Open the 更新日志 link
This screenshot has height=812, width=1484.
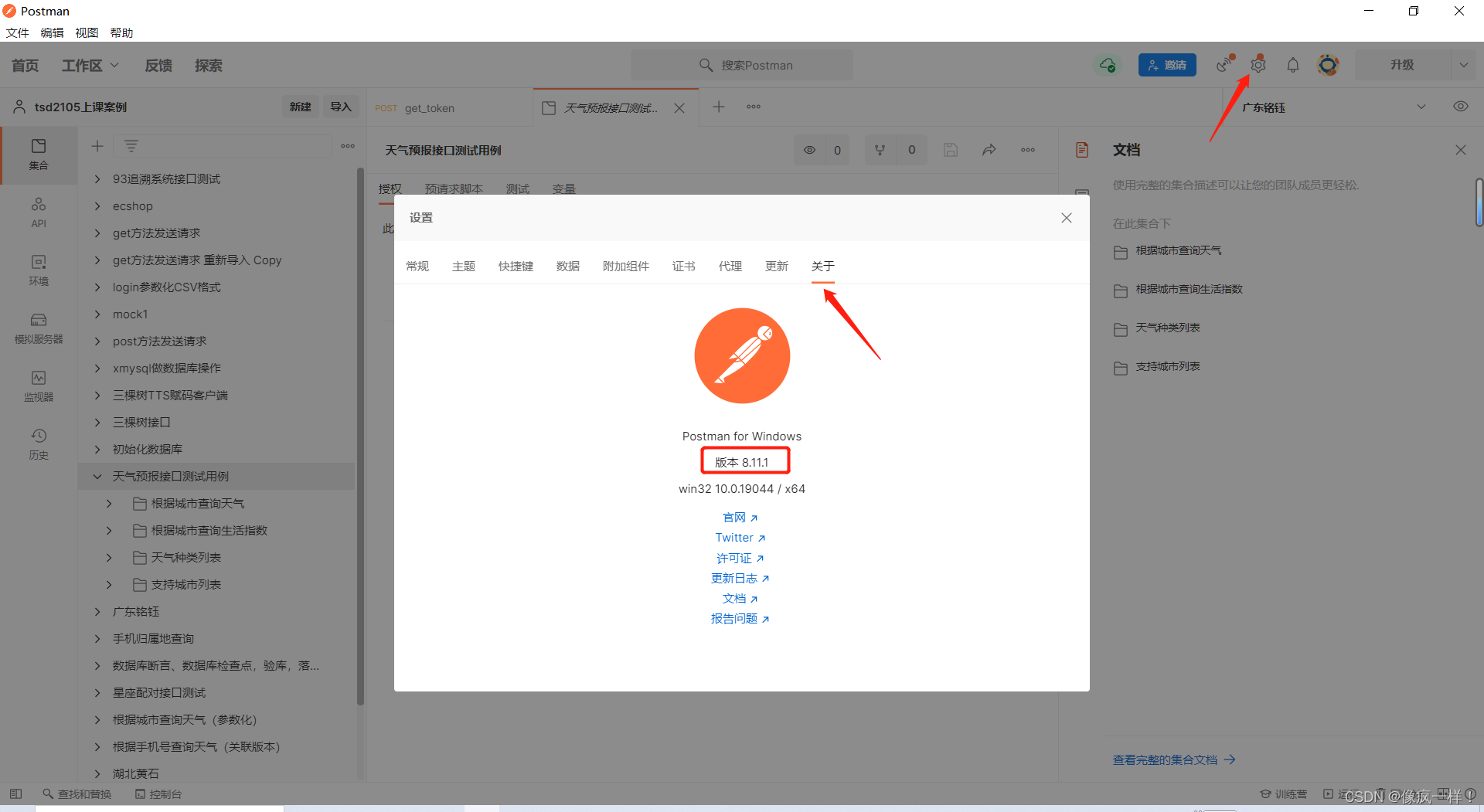740,578
